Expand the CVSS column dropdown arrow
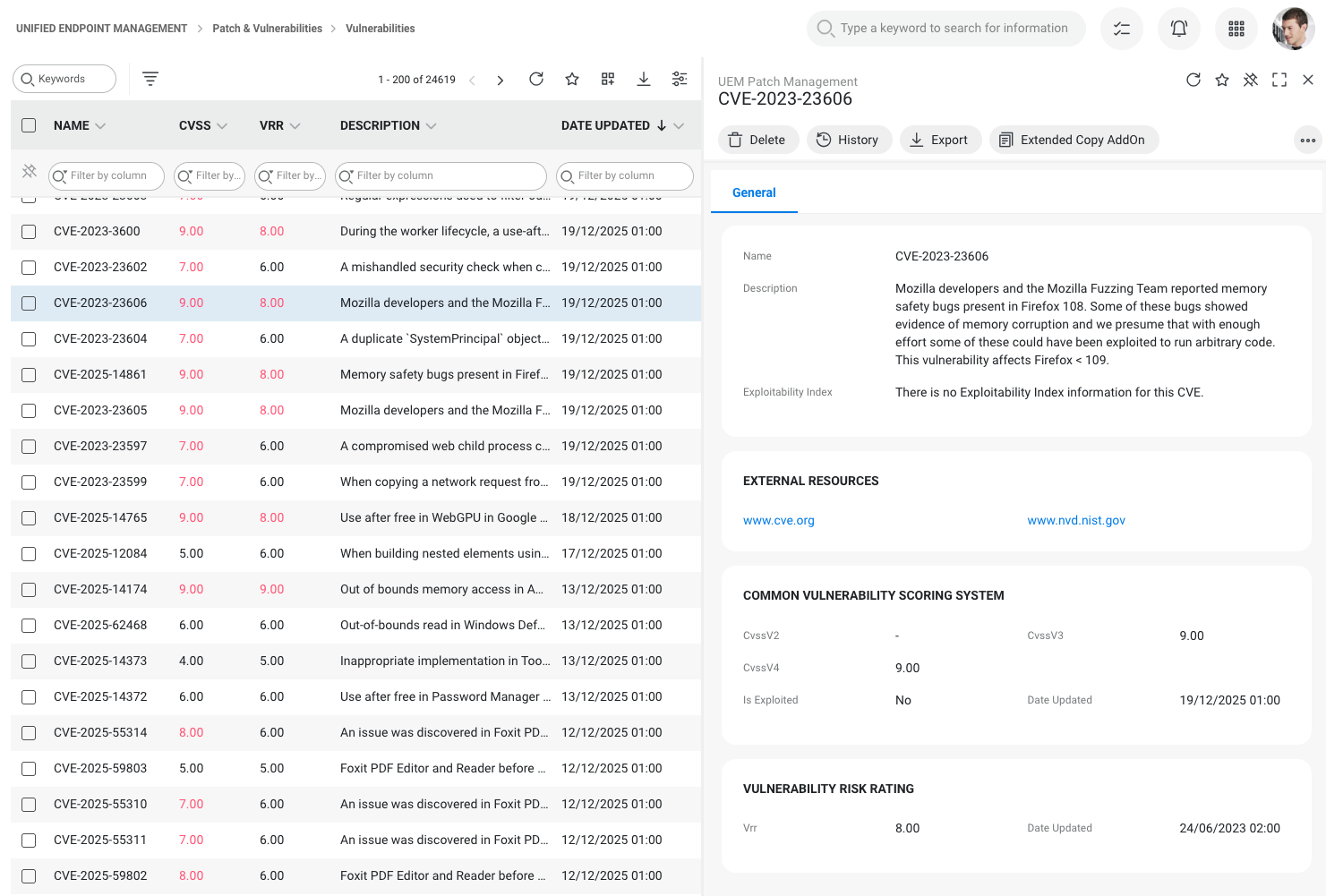 pyautogui.click(x=223, y=126)
